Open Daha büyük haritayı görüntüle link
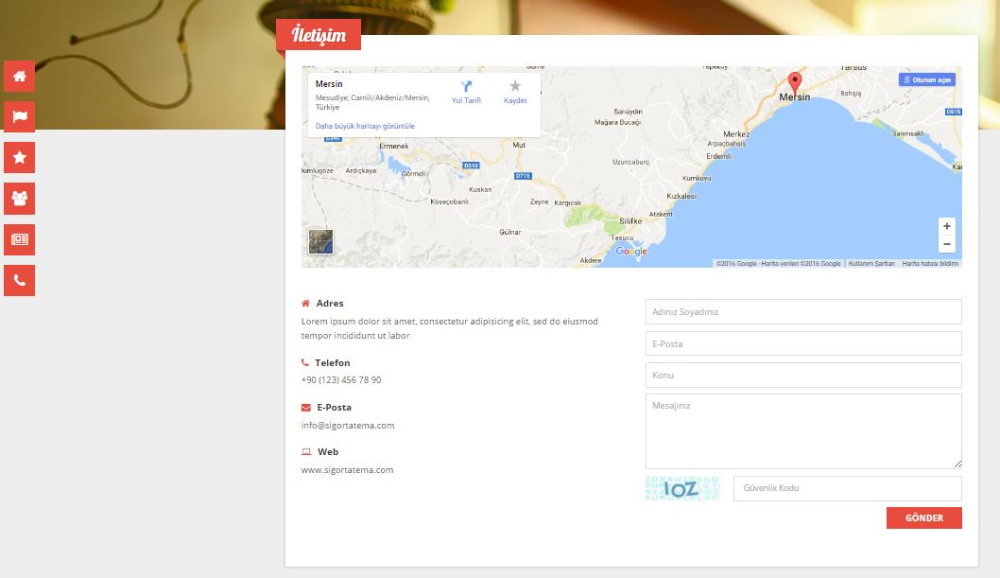The image size is (1000, 578). [x=365, y=126]
